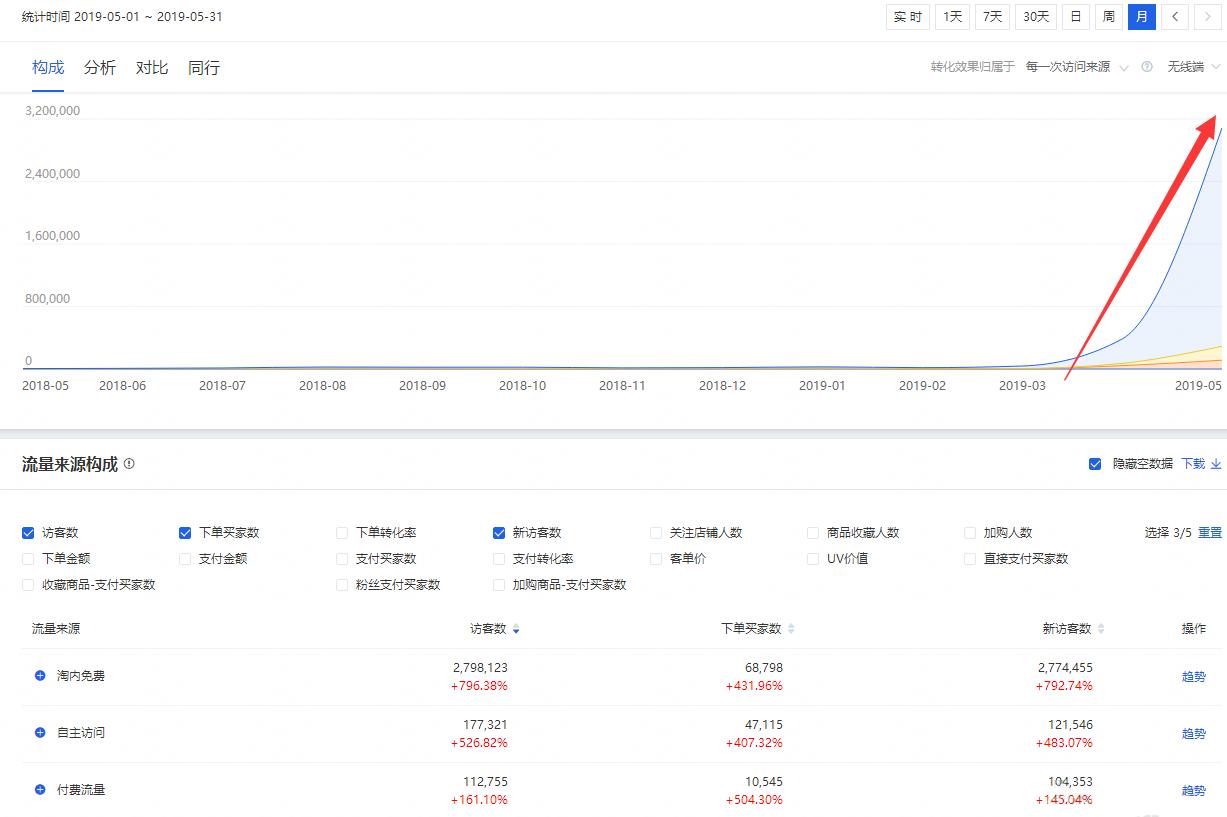The image size is (1227, 817).
Task: Click the 47,115 order buyers value
Action: pyautogui.click(x=764, y=724)
